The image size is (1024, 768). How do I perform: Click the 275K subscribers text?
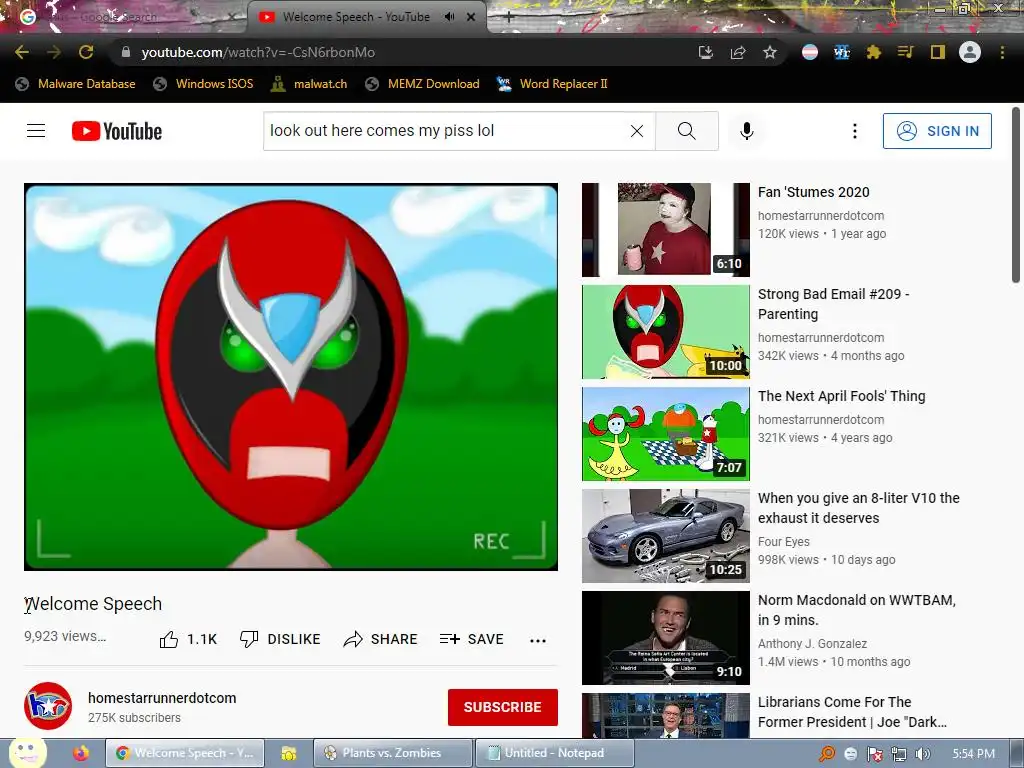point(135,718)
